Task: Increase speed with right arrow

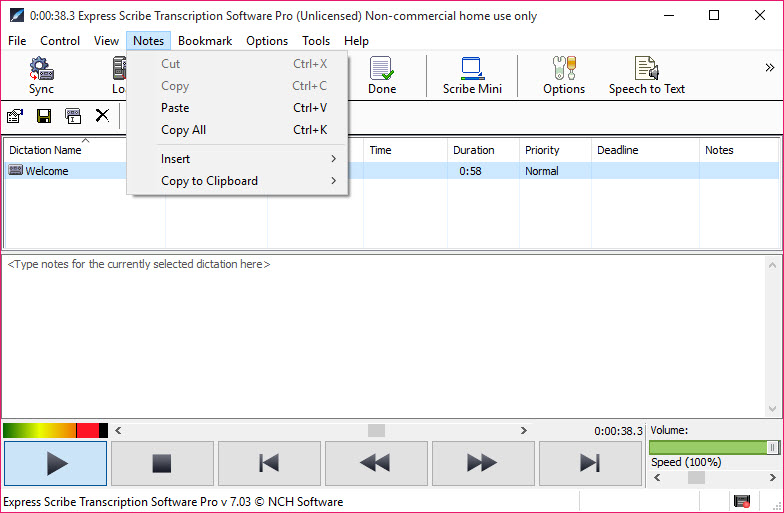Action: point(772,478)
